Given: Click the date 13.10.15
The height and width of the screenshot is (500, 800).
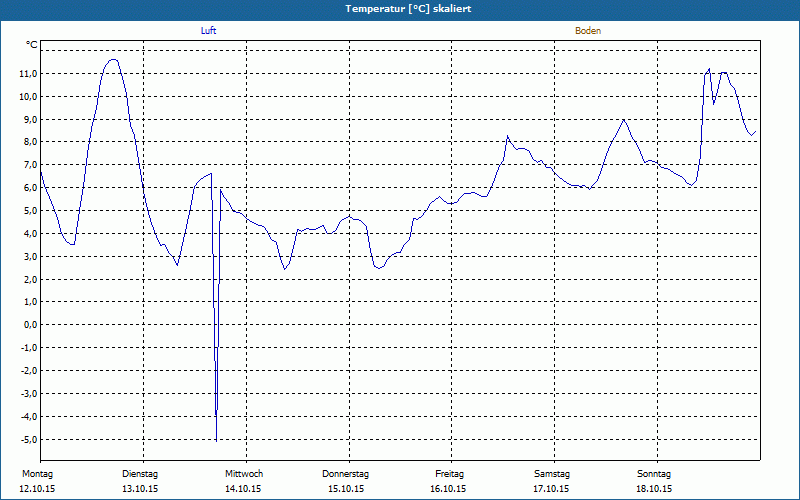Looking at the screenshot, I should [x=140, y=489].
